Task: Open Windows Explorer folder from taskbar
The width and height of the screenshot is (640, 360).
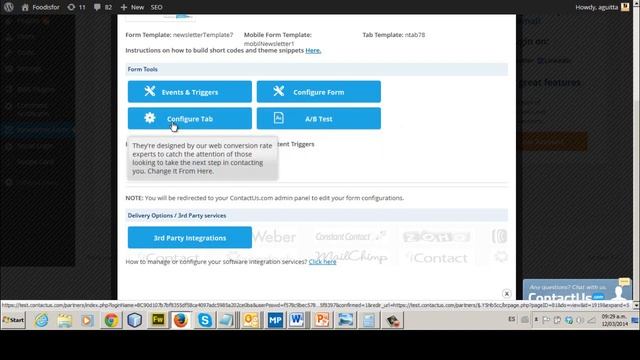Action: click(64, 320)
